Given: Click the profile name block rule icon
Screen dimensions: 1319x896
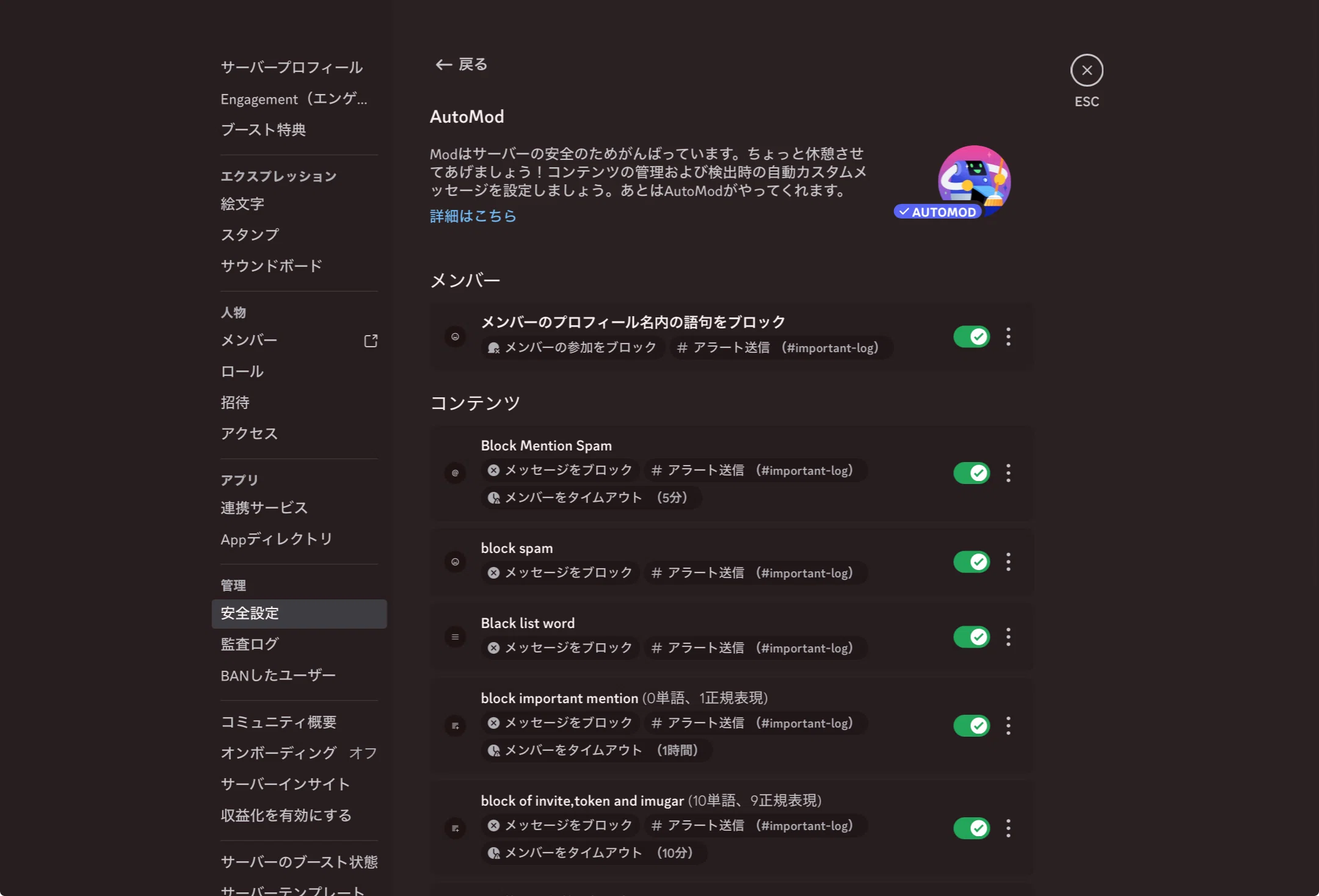Looking at the screenshot, I should tap(455, 336).
